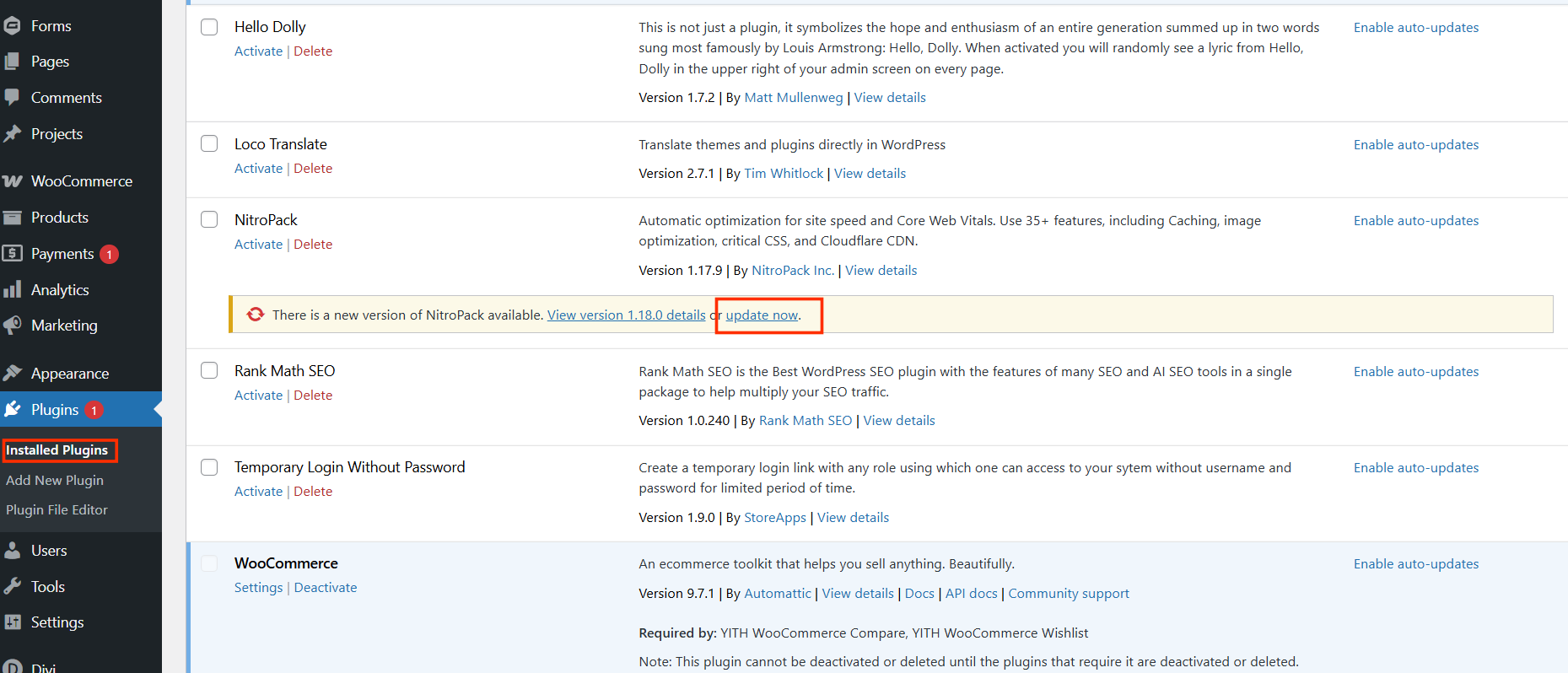Open Add New Plugin submenu
1568x673 pixels.
55,480
